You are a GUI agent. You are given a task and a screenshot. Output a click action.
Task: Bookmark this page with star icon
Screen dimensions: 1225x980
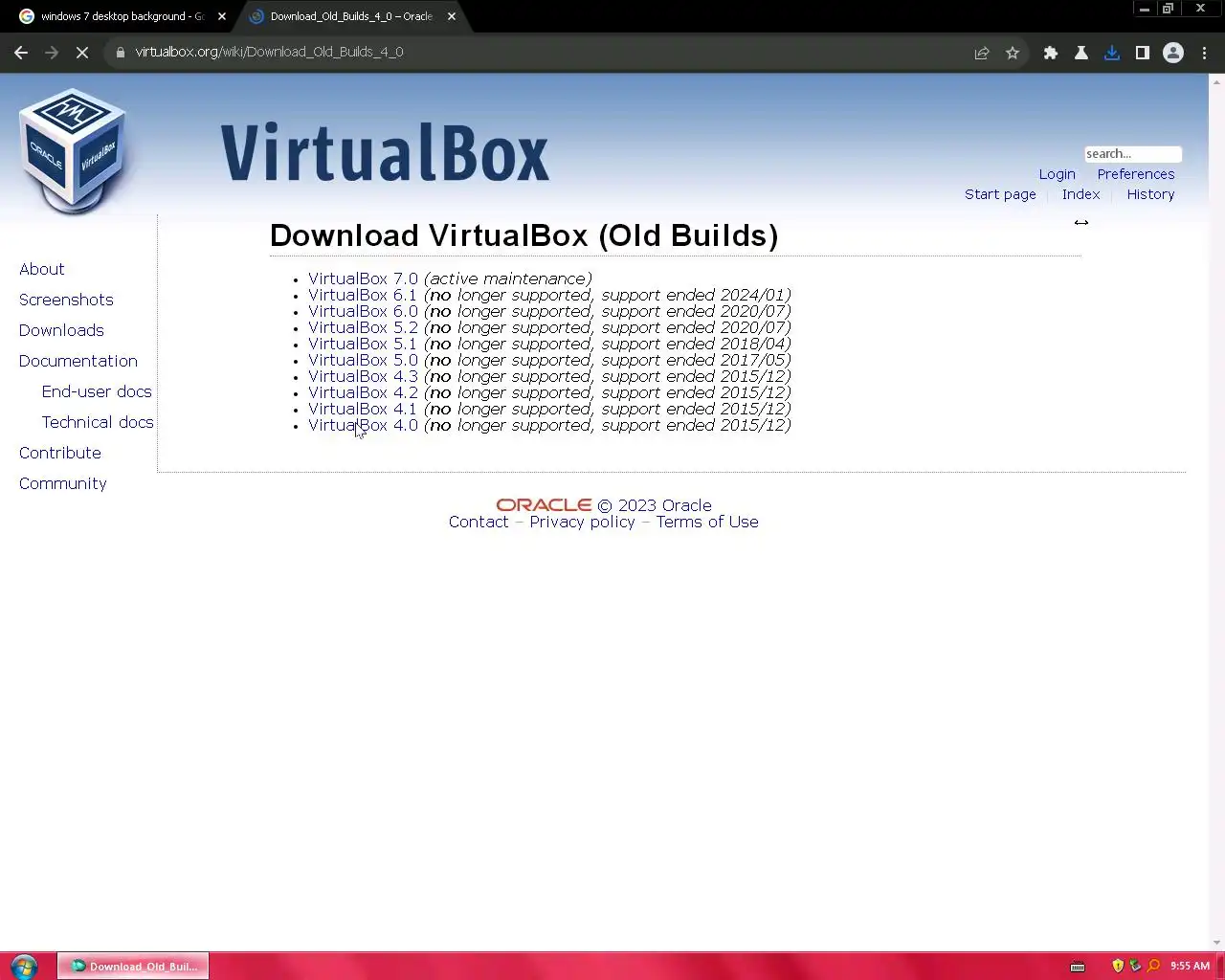[x=1013, y=53]
